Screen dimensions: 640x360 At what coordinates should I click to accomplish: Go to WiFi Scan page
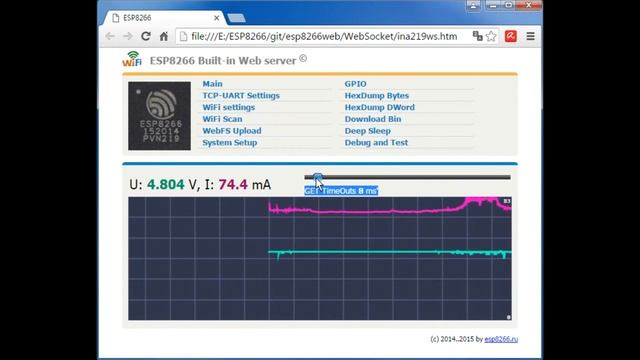(x=222, y=119)
